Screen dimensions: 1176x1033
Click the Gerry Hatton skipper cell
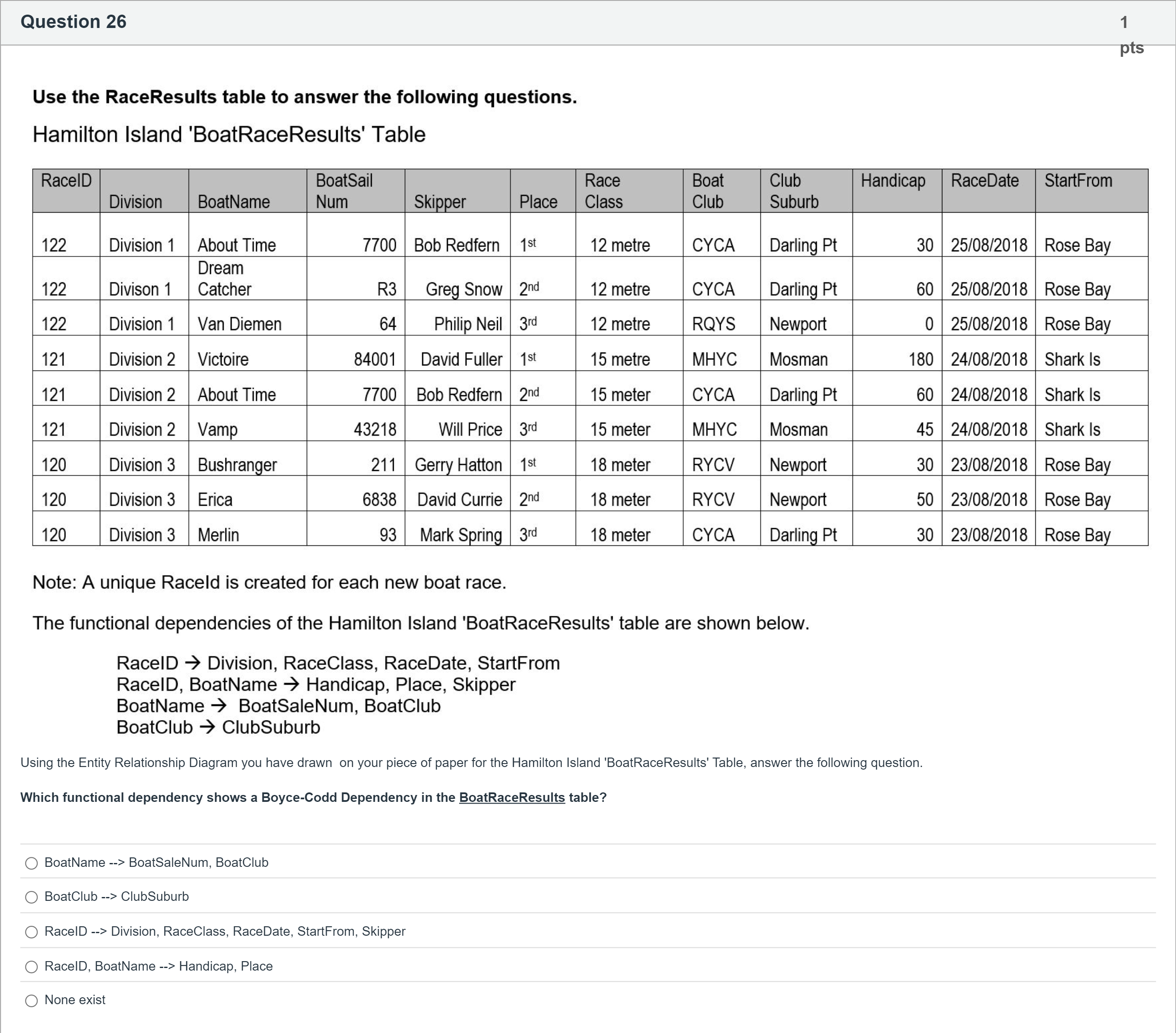[458, 465]
